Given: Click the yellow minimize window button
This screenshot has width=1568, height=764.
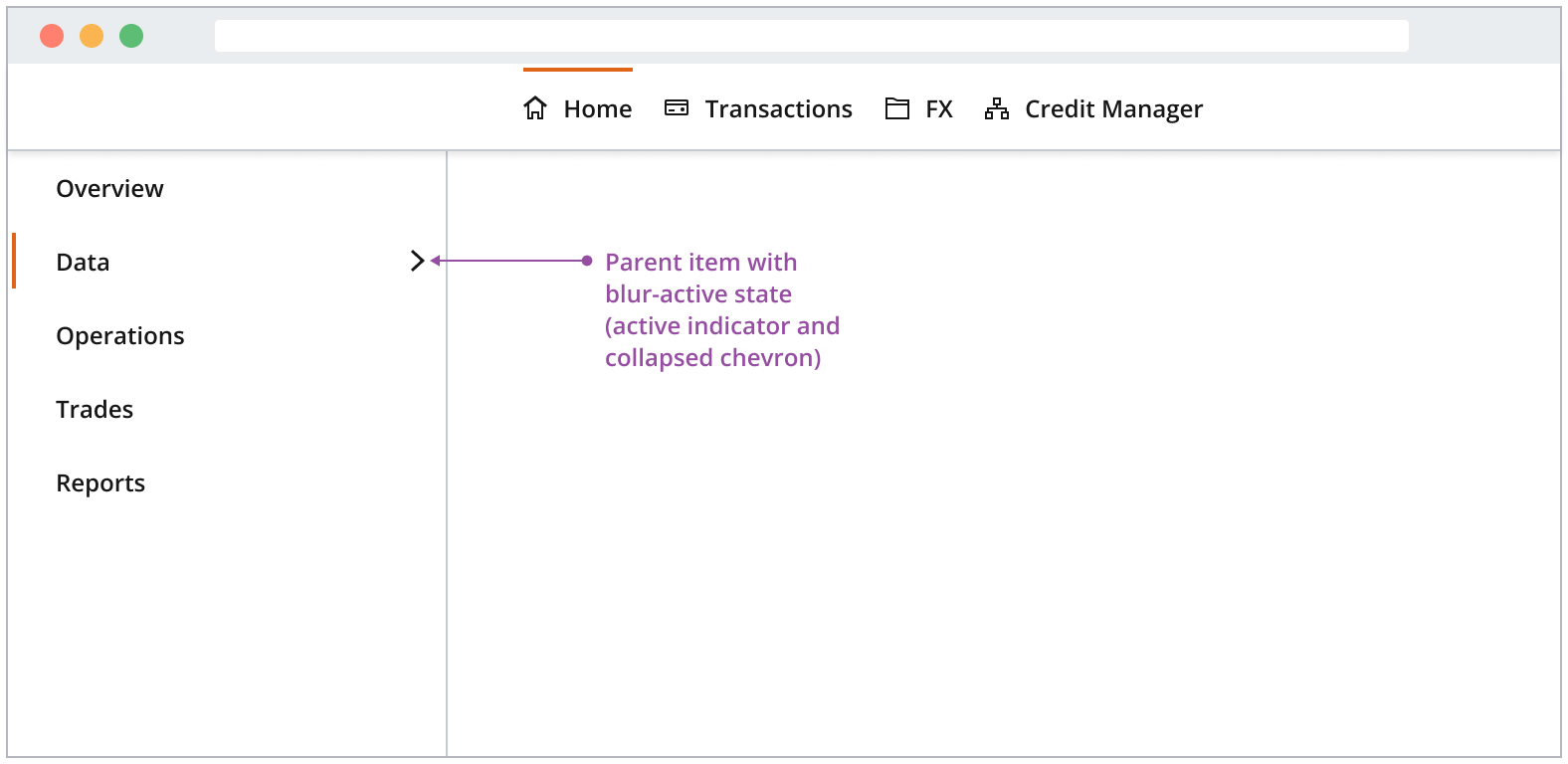Looking at the screenshot, I should (92, 36).
